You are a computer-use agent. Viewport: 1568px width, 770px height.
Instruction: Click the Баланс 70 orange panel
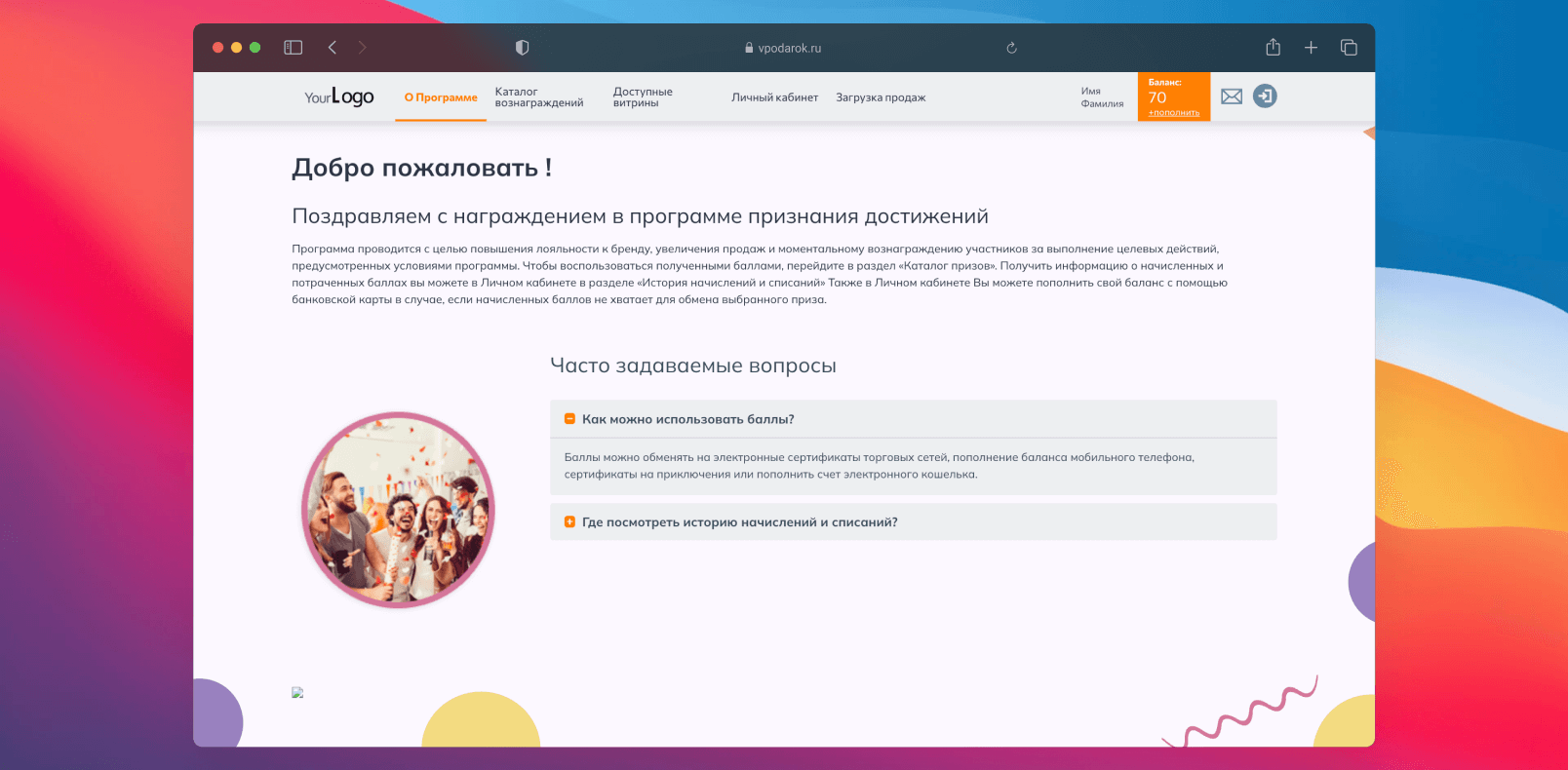pos(1174,96)
